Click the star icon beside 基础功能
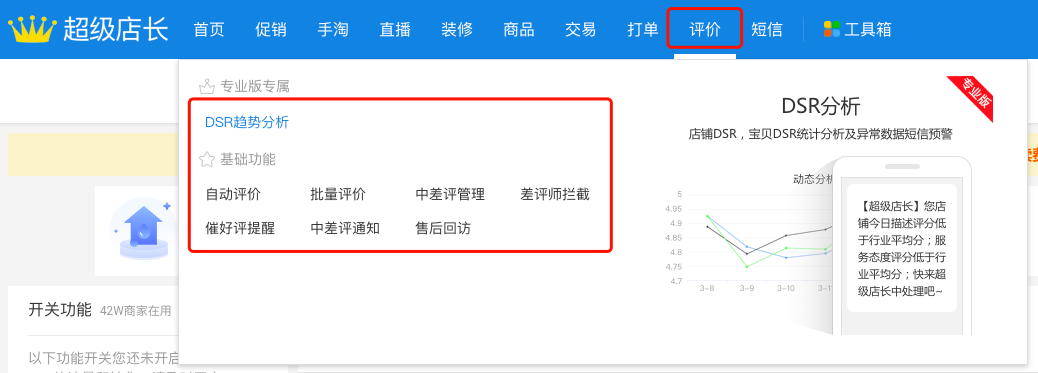Screen dimensions: 1038x373 tap(207, 159)
